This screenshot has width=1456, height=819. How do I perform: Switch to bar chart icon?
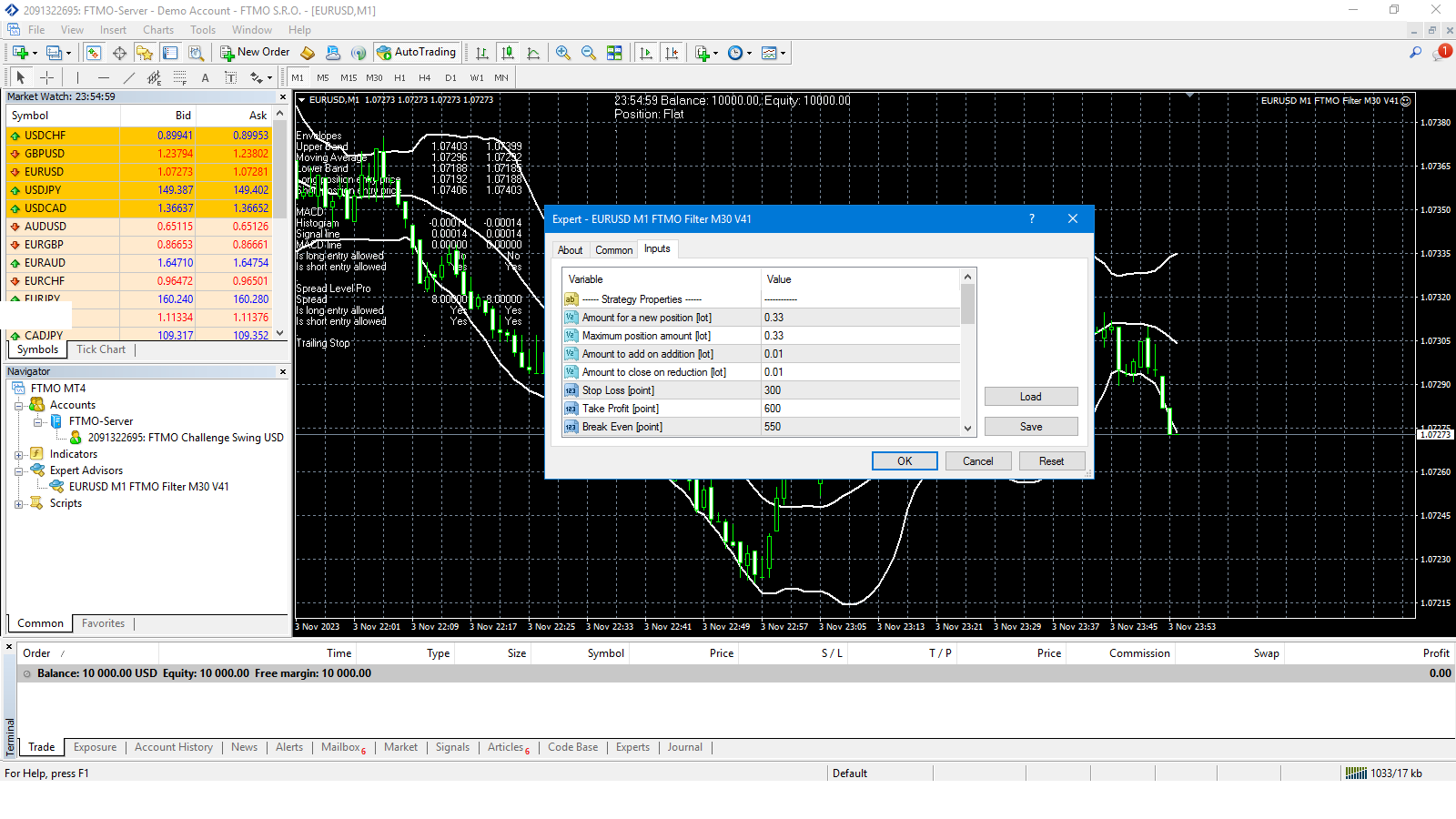pyautogui.click(x=482, y=53)
